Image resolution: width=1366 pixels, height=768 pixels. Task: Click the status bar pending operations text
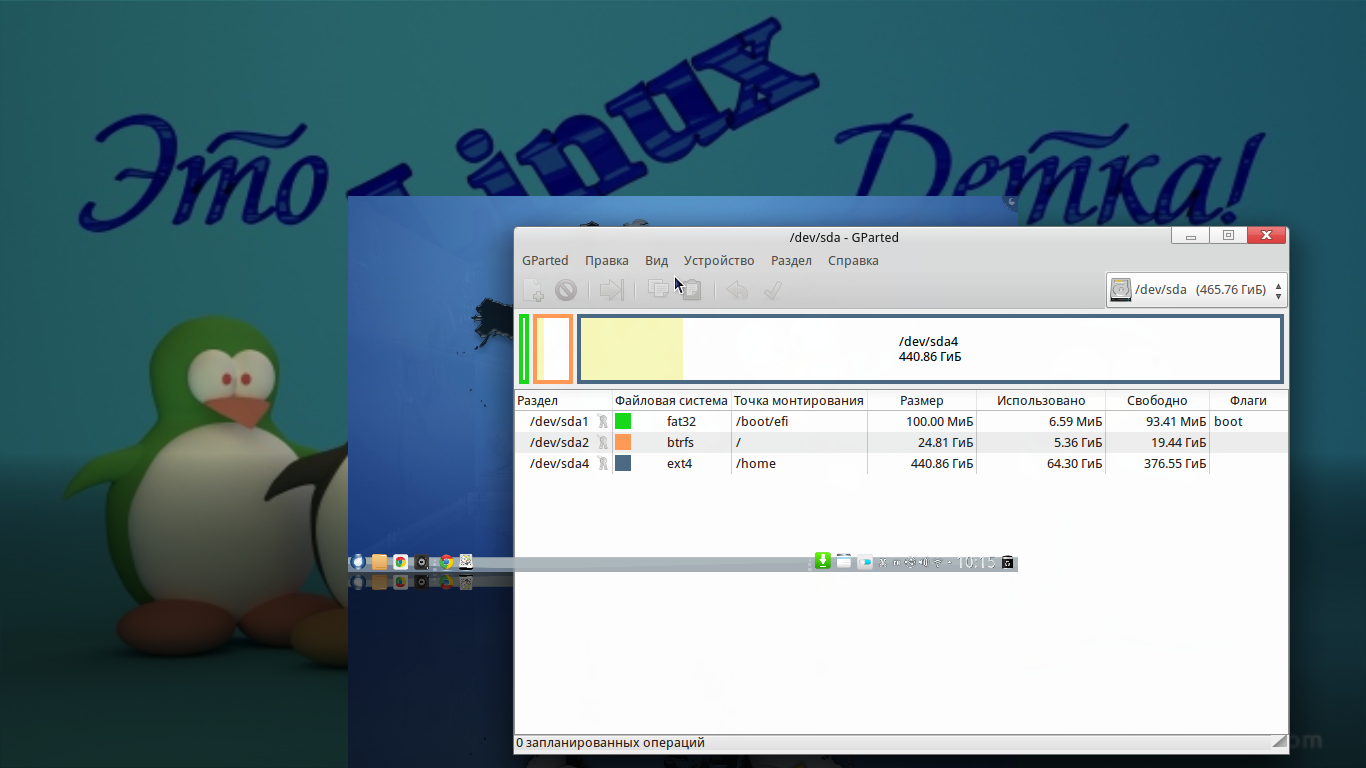point(610,743)
